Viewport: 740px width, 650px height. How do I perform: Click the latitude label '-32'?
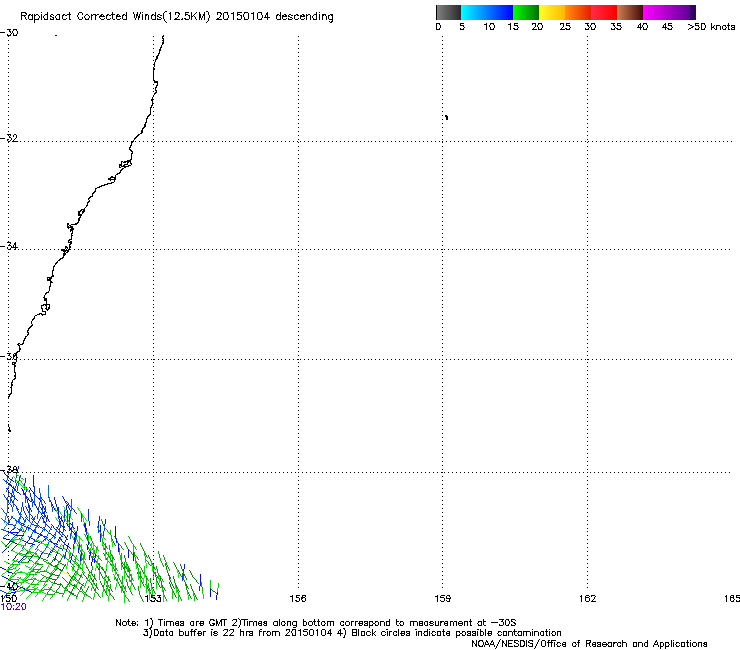point(9,138)
